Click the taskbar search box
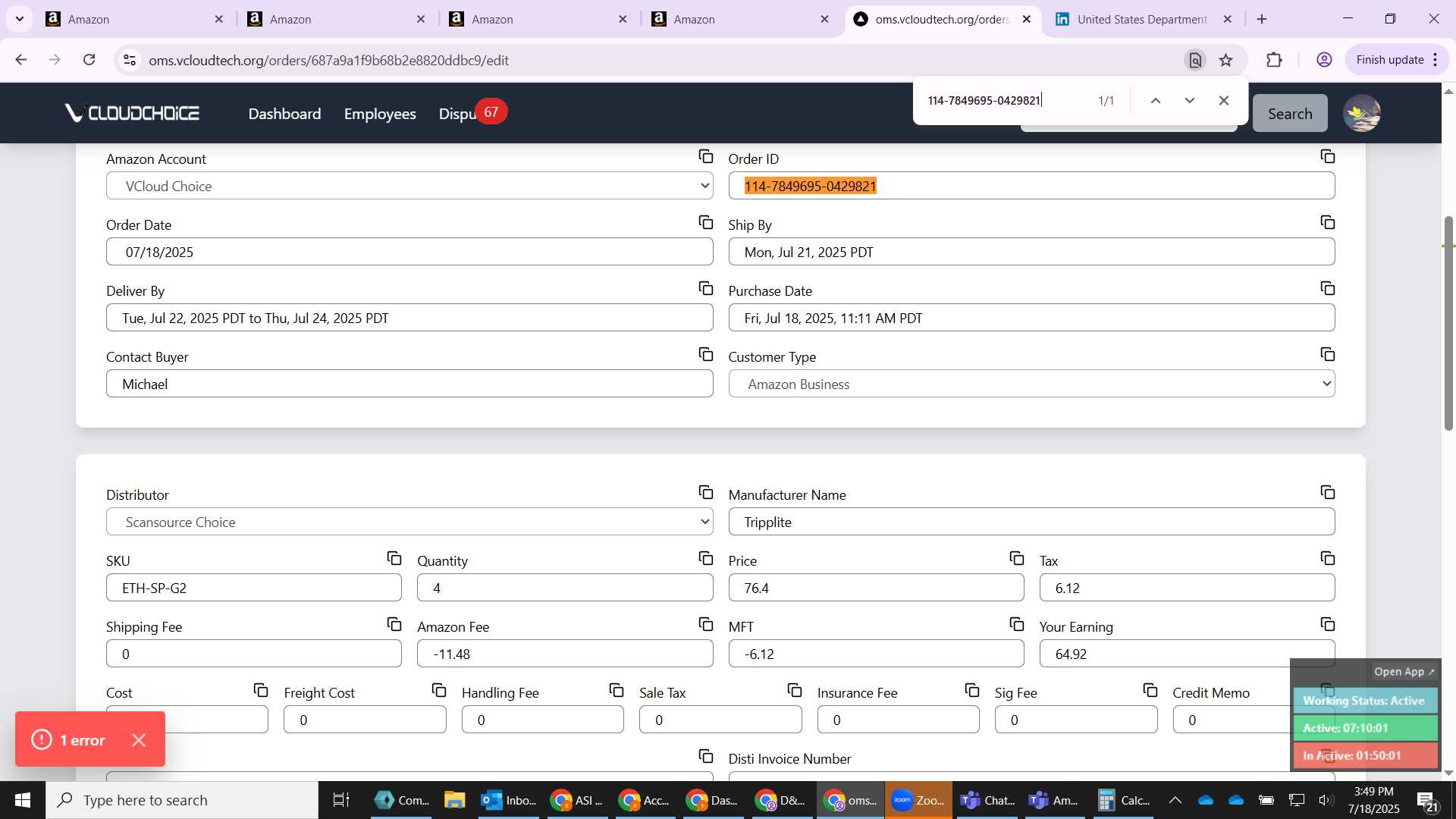 pos(182,800)
